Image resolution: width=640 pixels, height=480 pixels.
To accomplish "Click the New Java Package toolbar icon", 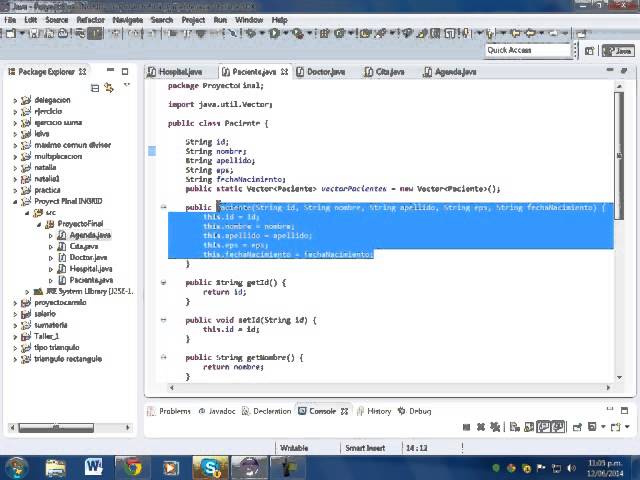I will tap(324, 33).
